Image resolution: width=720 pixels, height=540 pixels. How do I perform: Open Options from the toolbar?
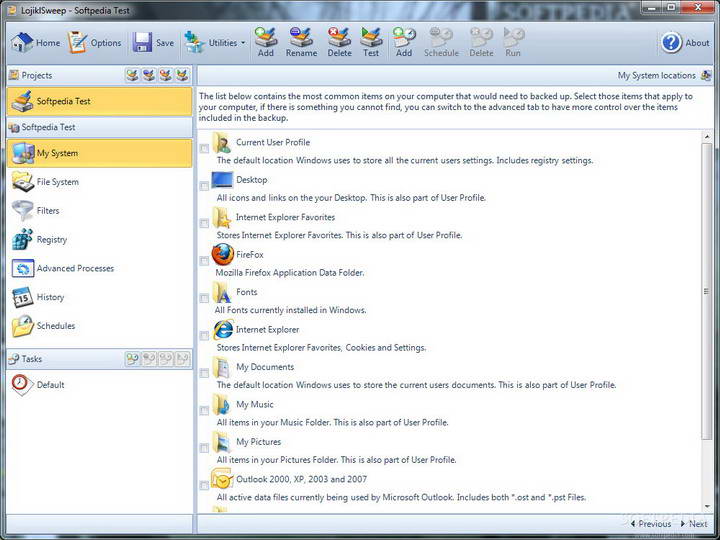pos(95,43)
